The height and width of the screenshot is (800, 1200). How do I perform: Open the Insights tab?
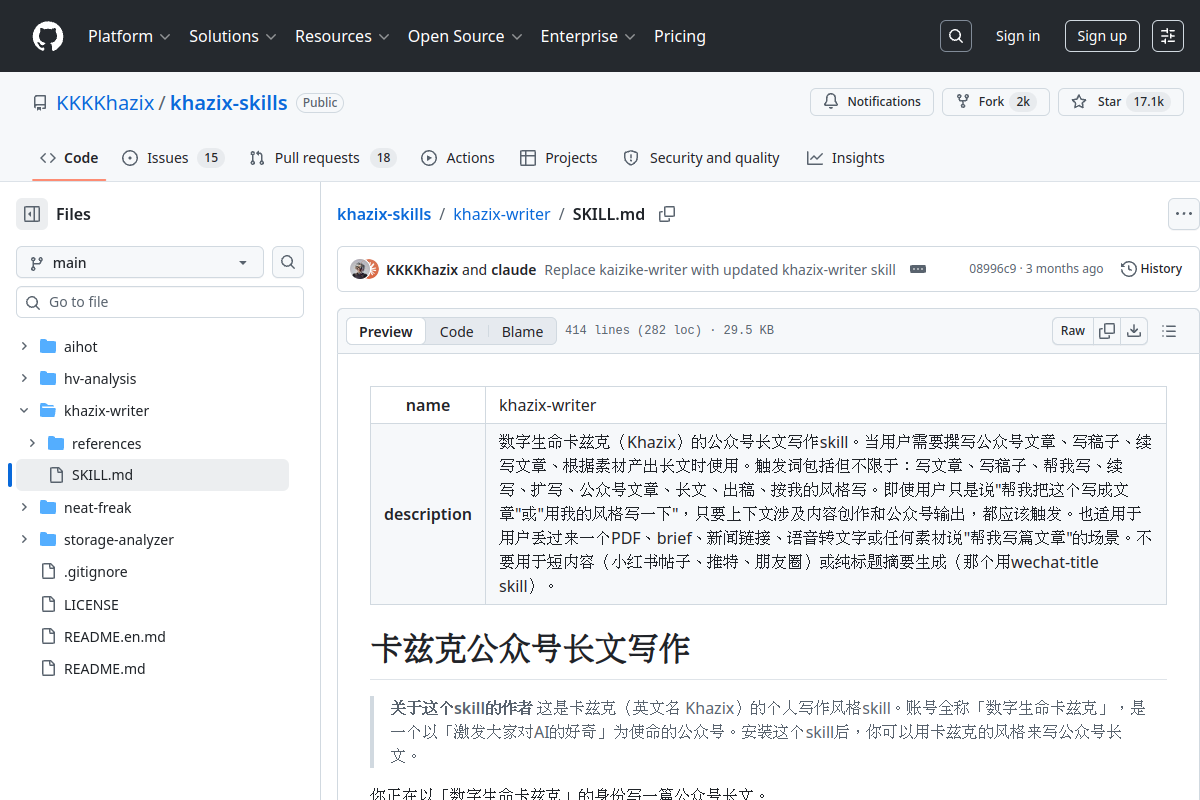(x=846, y=158)
